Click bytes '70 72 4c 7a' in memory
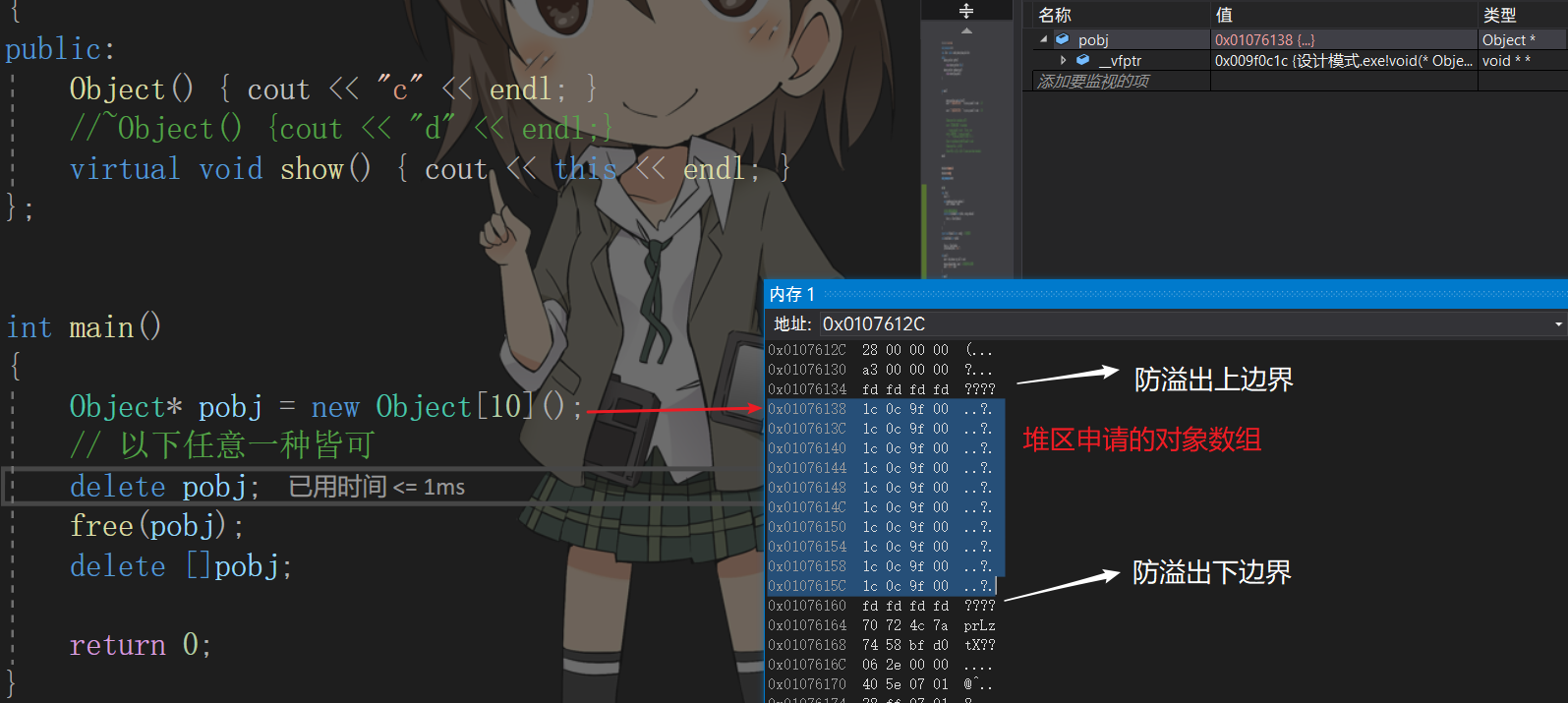 click(x=905, y=625)
